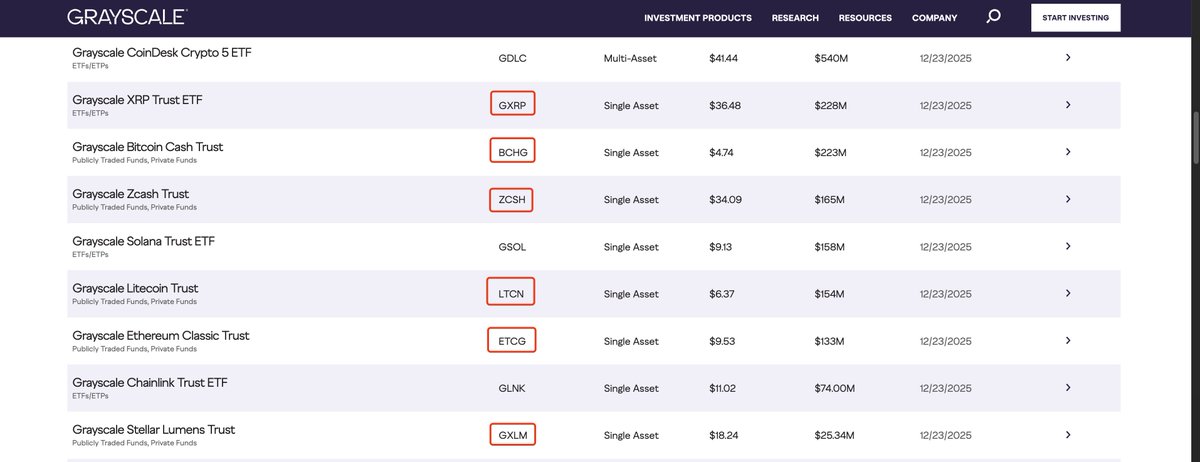Click the $36.48 price value
This screenshot has width=1200, height=462.
725,105
